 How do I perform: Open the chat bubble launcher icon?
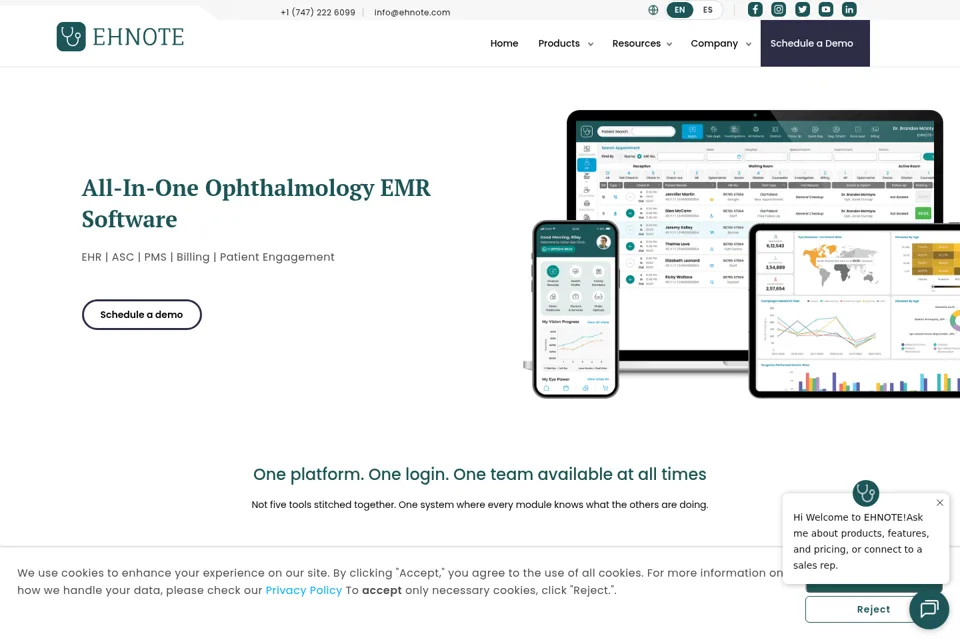point(929,609)
